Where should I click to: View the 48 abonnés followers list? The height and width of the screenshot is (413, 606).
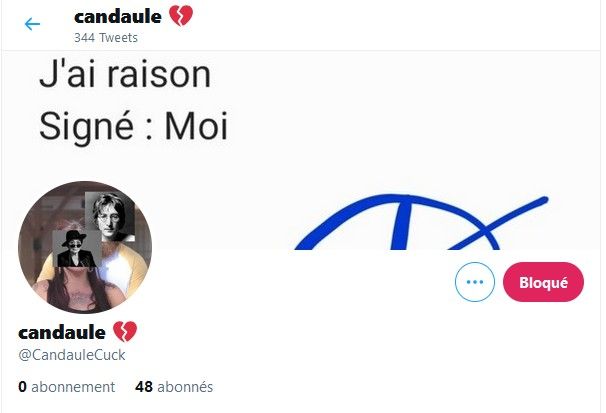pos(174,387)
